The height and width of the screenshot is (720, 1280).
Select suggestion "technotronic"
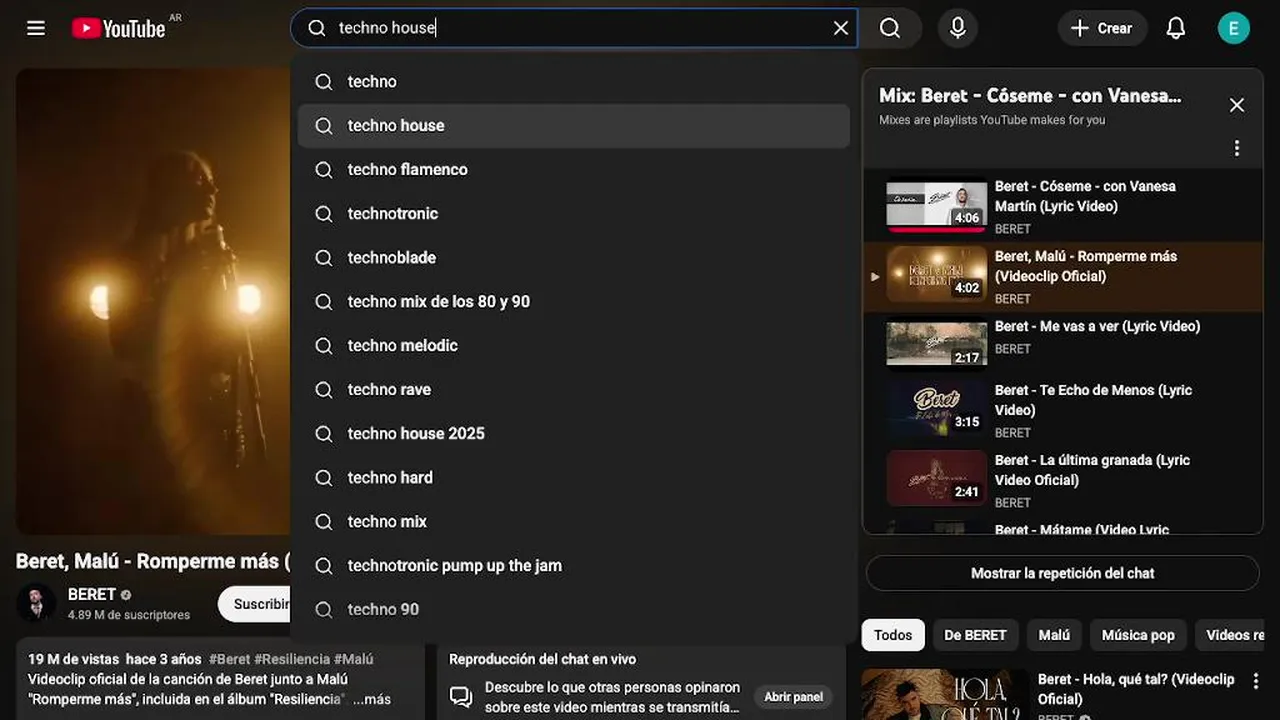[574, 213]
